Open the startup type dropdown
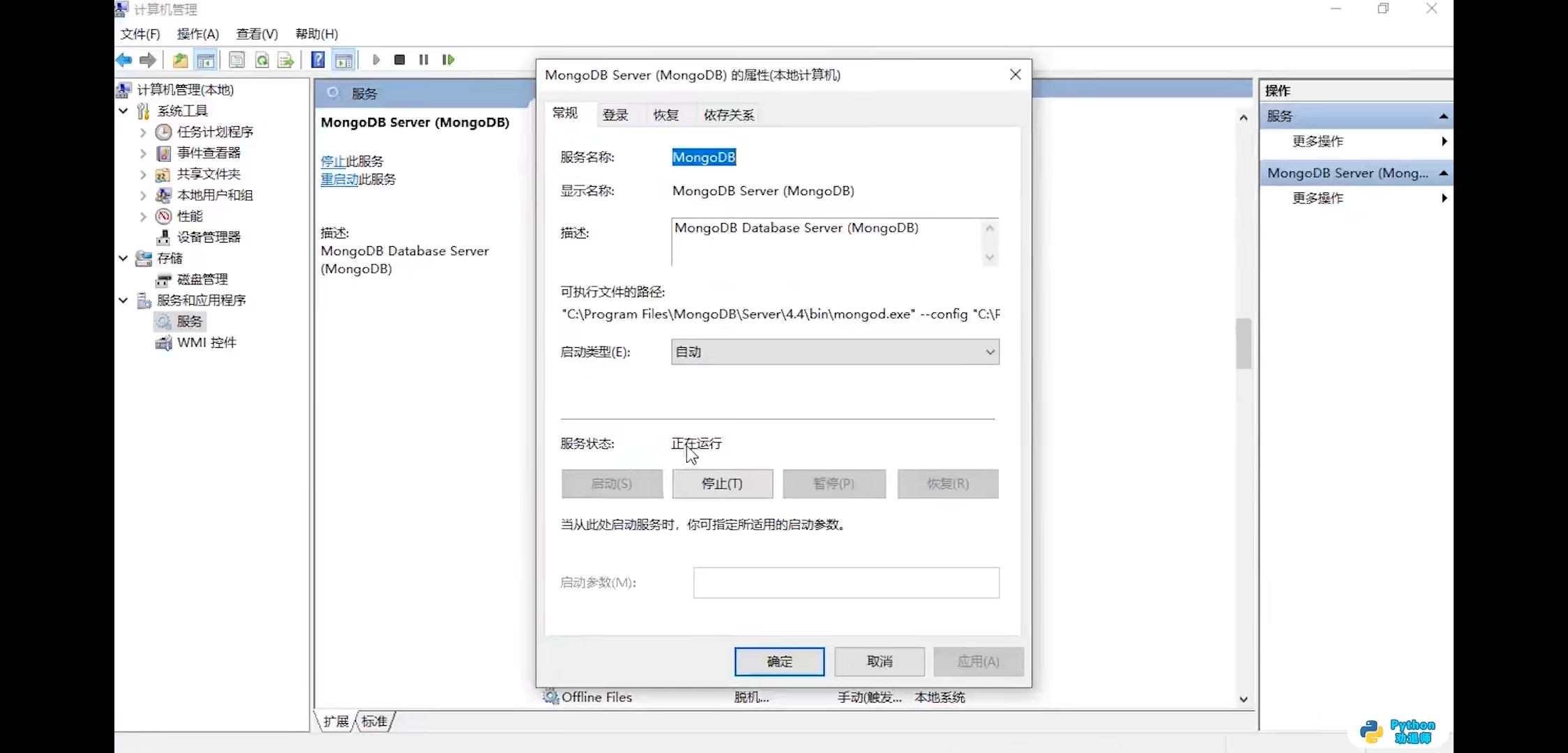The height and width of the screenshot is (753, 1568). pos(835,352)
